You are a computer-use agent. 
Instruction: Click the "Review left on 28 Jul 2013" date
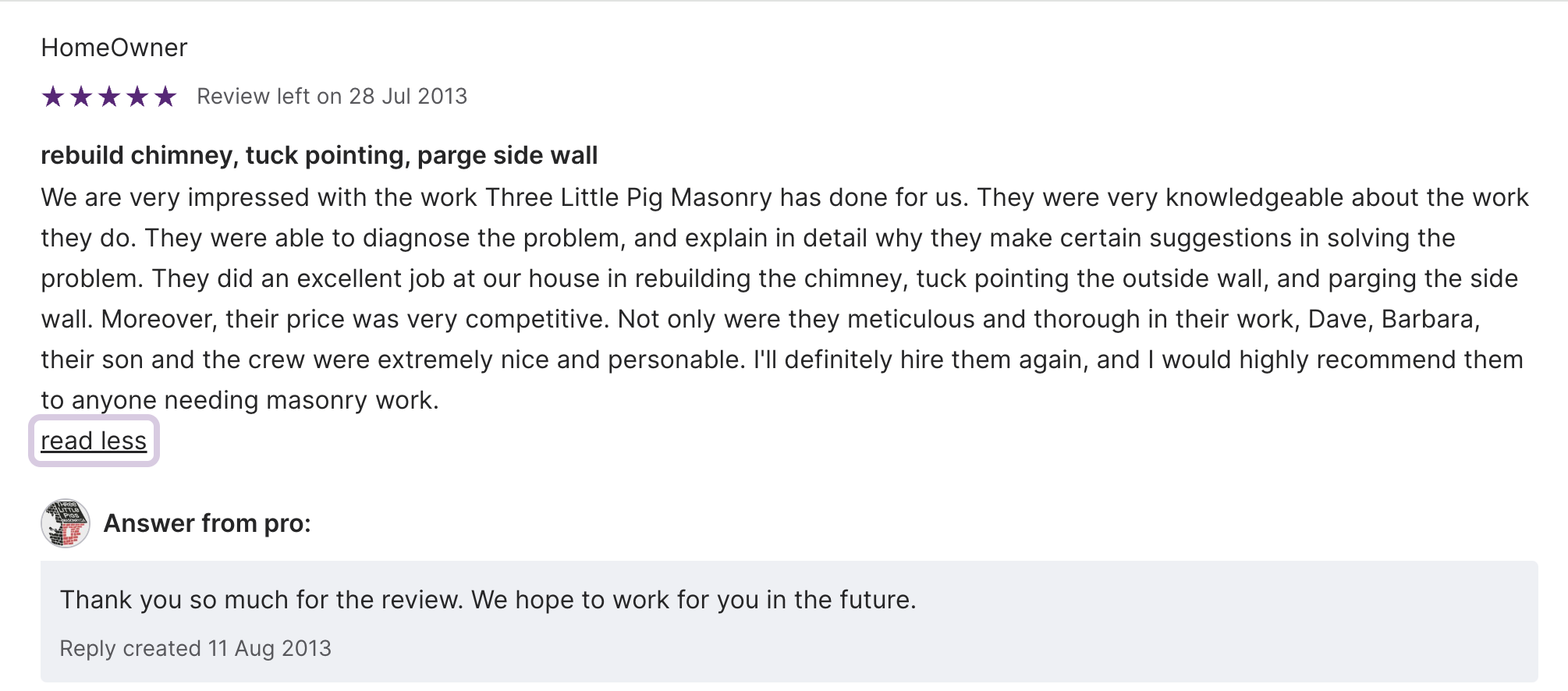(x=332, y=96)
